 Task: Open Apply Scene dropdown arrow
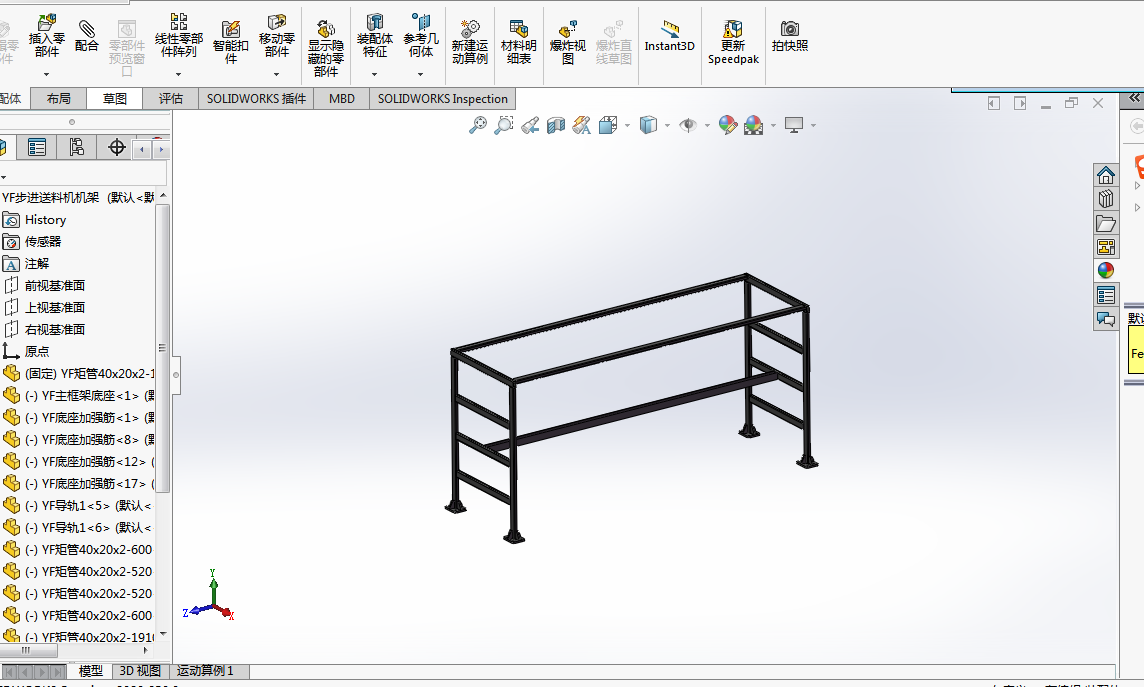pos(773,125)
